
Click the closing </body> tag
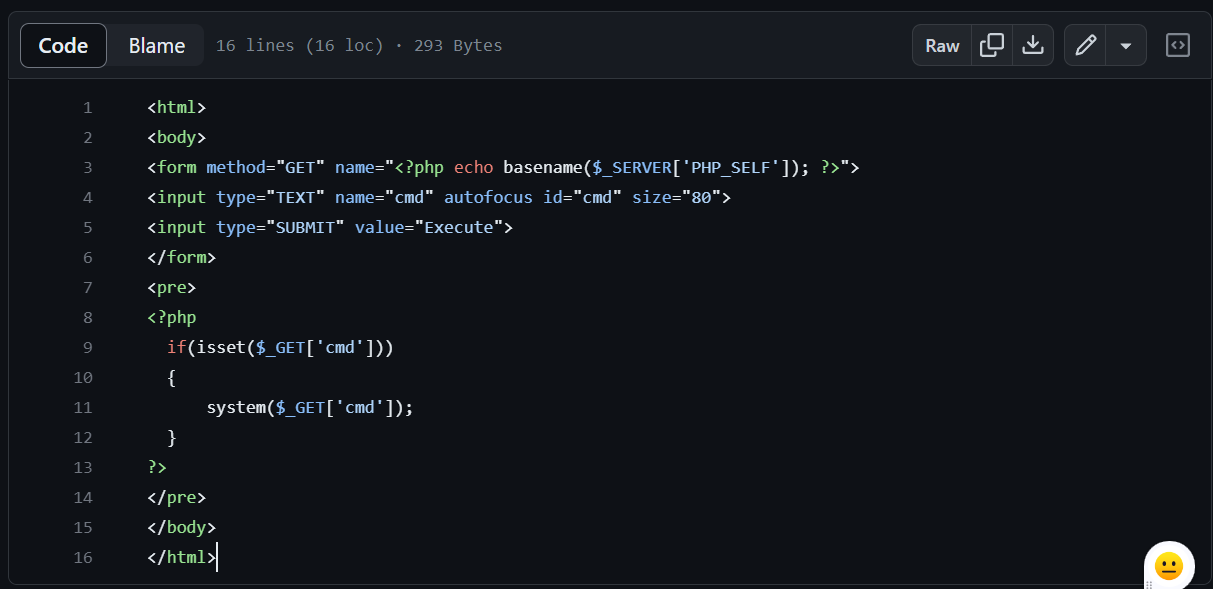[x=182, y=527]
